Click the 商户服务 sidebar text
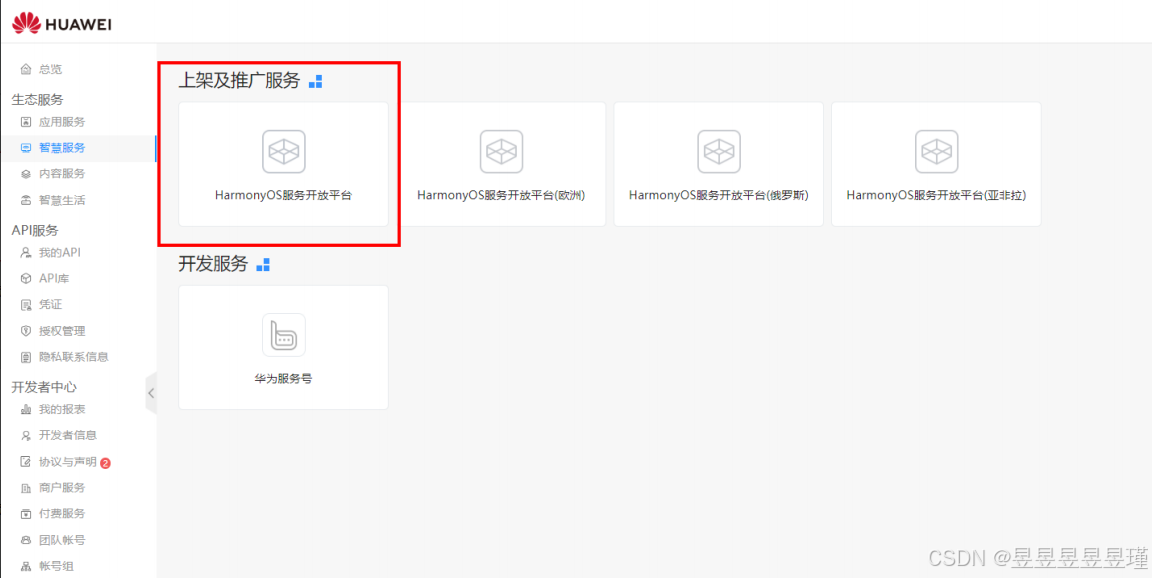The image size is (1152, 578). point(62,488)
